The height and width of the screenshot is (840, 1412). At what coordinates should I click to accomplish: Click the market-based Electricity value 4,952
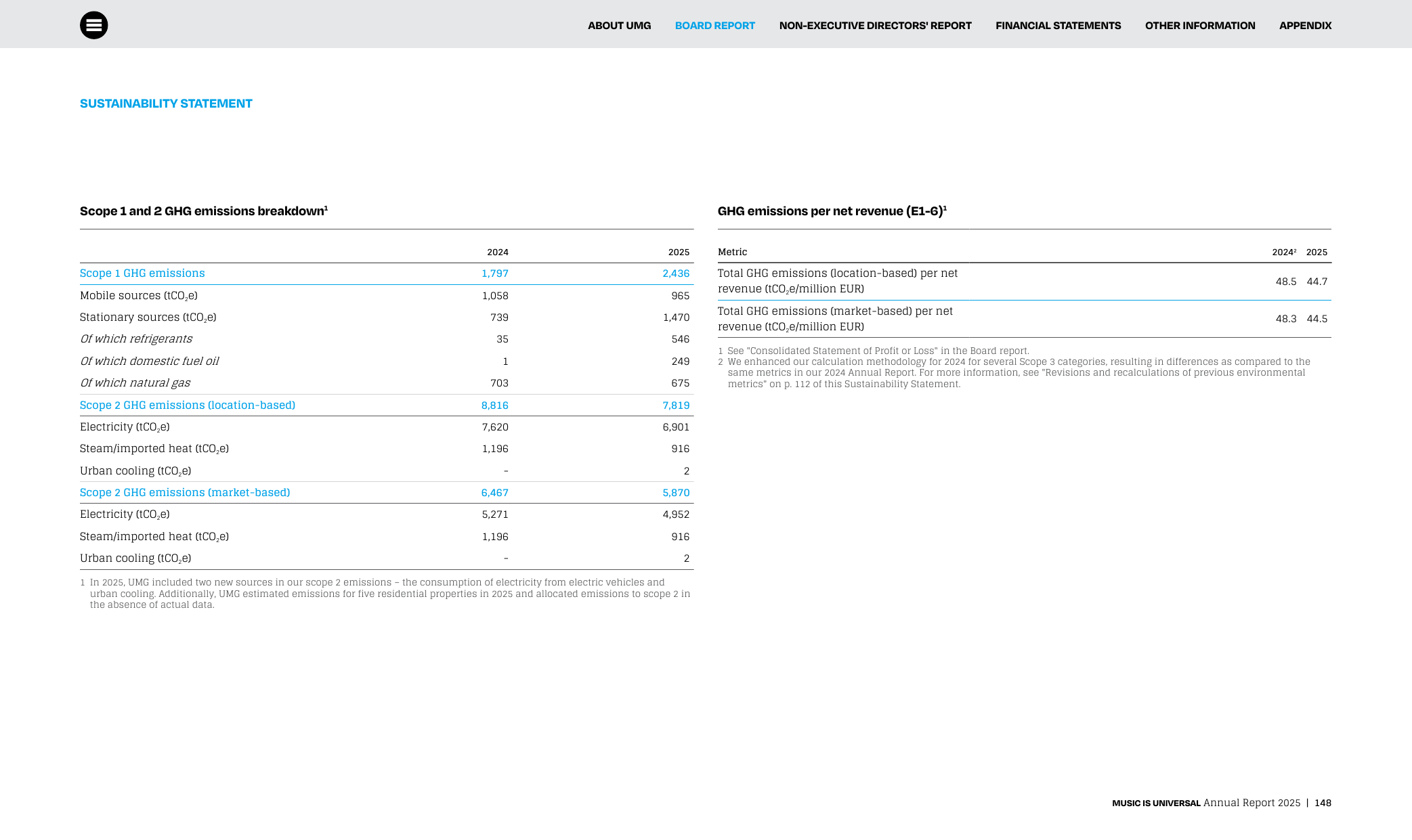676,514
